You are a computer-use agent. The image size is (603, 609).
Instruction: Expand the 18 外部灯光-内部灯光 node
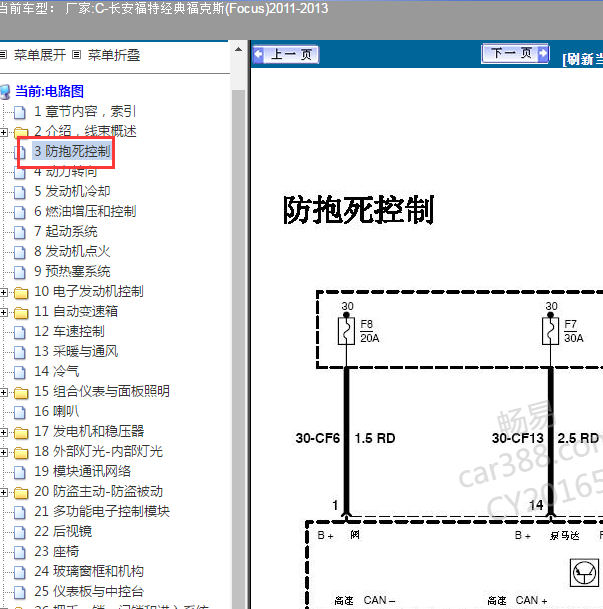coord(3,452)
